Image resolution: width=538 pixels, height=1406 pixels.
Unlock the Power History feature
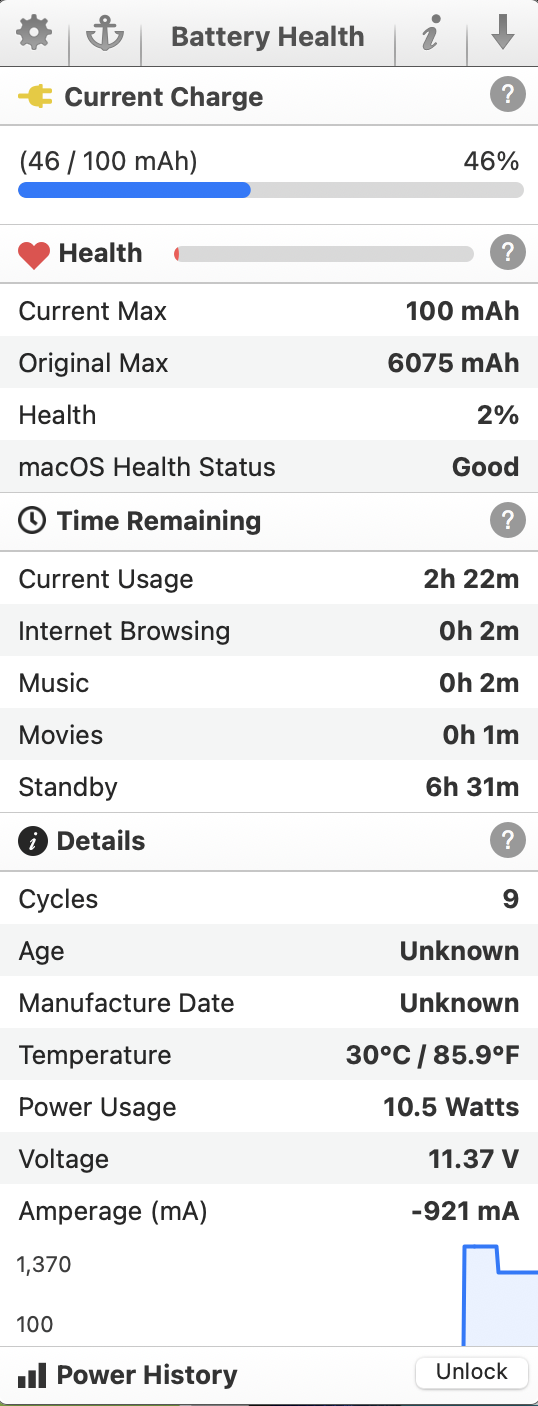pyautogui.click(x=471, y=1372)
